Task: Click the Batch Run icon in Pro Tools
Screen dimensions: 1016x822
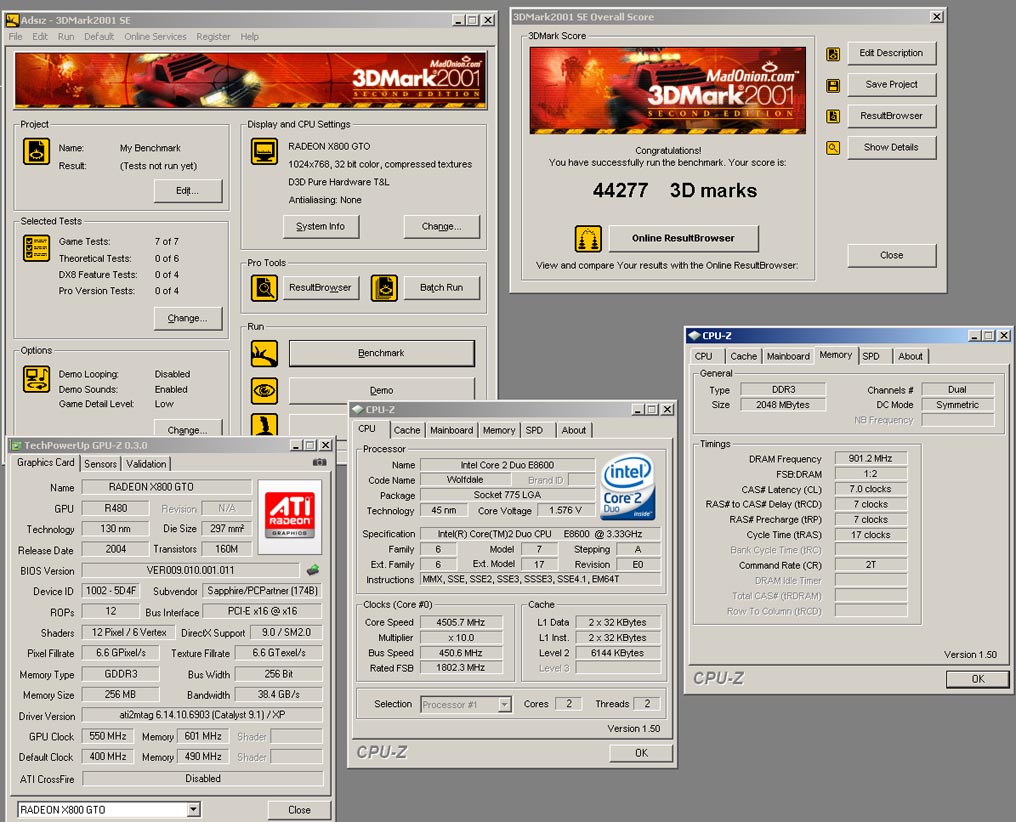Action: coord(384,288)
